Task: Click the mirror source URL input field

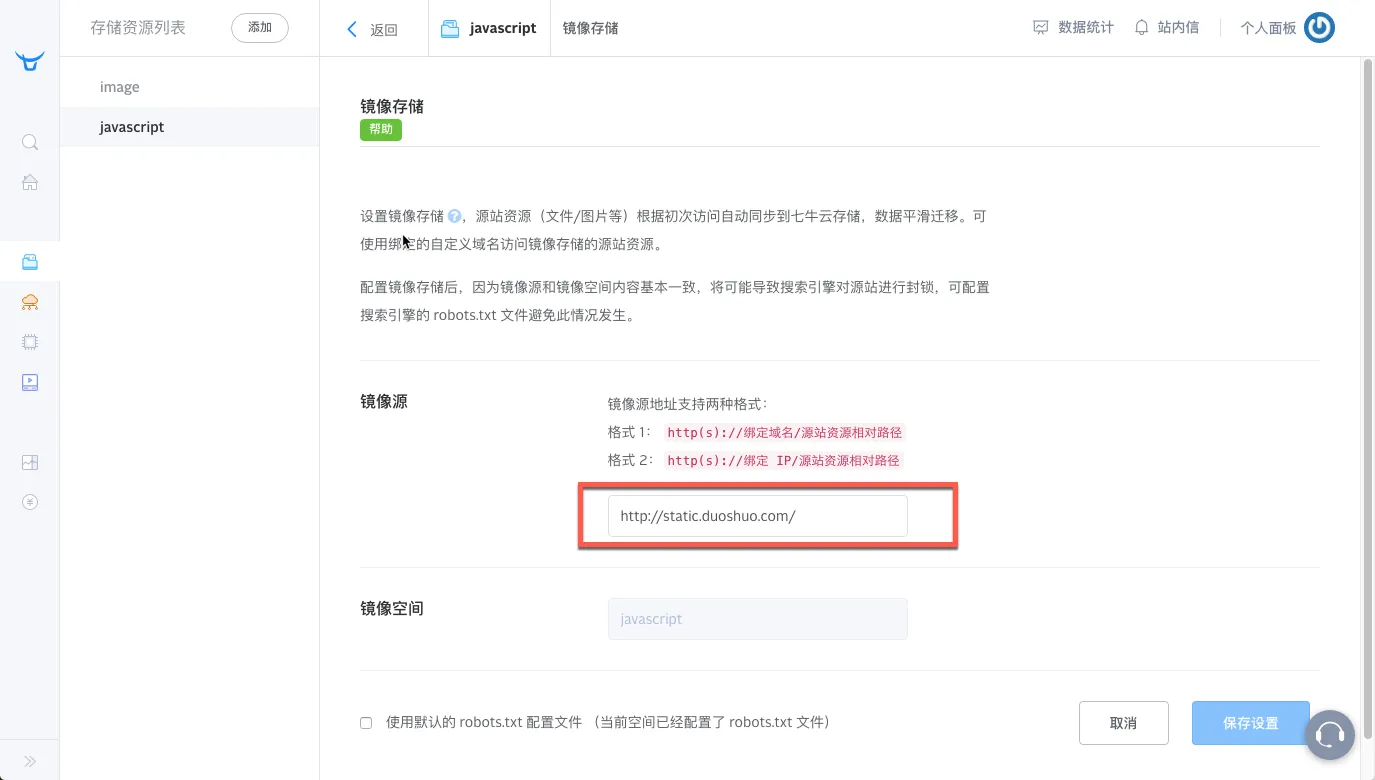Action: click(757, 516)
